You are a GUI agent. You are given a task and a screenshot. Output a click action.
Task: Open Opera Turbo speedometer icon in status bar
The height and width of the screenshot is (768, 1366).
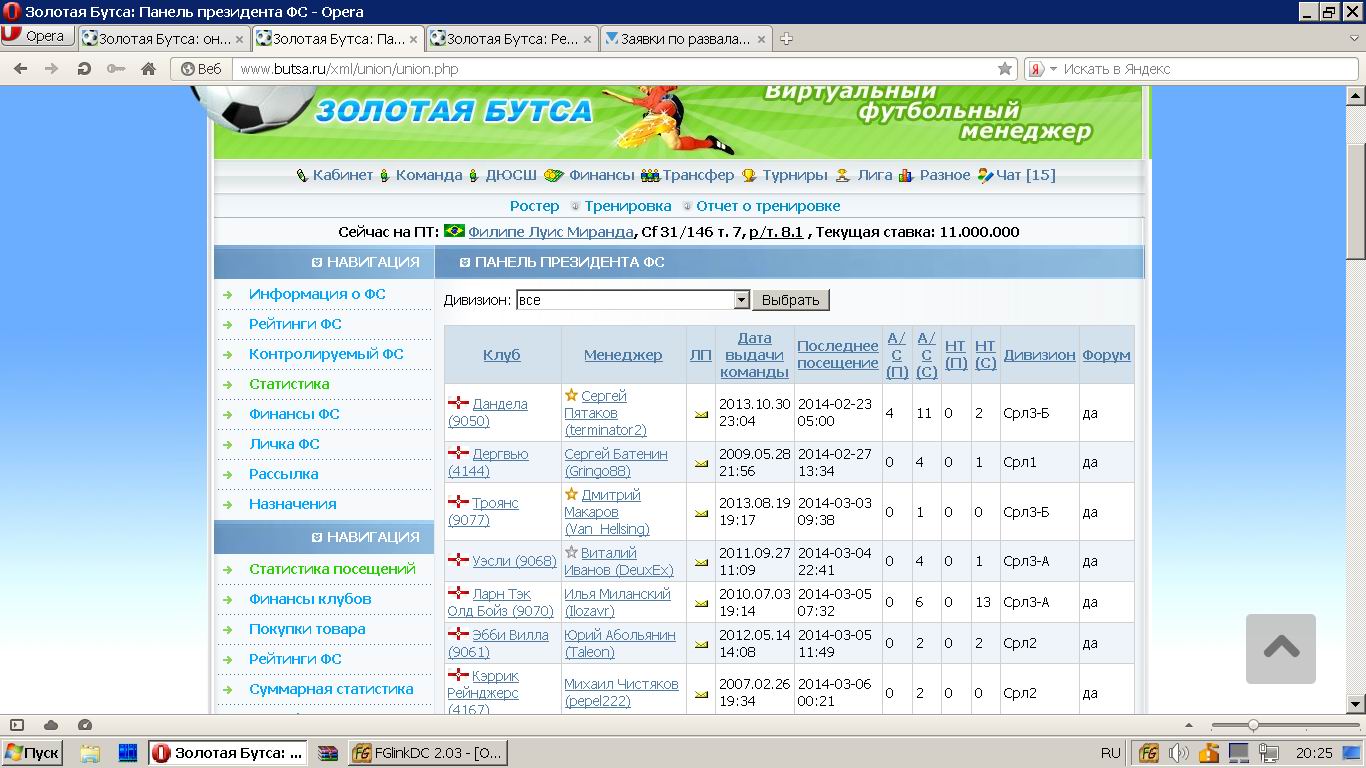click(85, 725)
